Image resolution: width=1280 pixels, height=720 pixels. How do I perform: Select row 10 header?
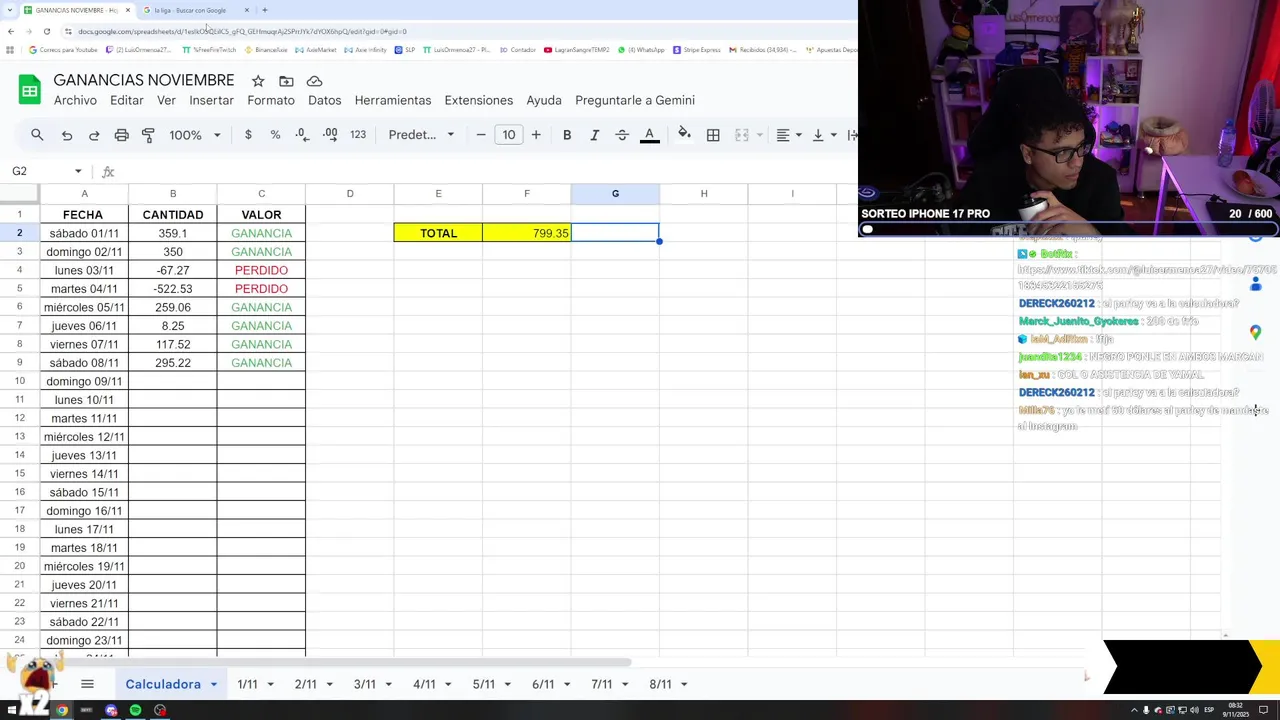click(x=19, y=381)
